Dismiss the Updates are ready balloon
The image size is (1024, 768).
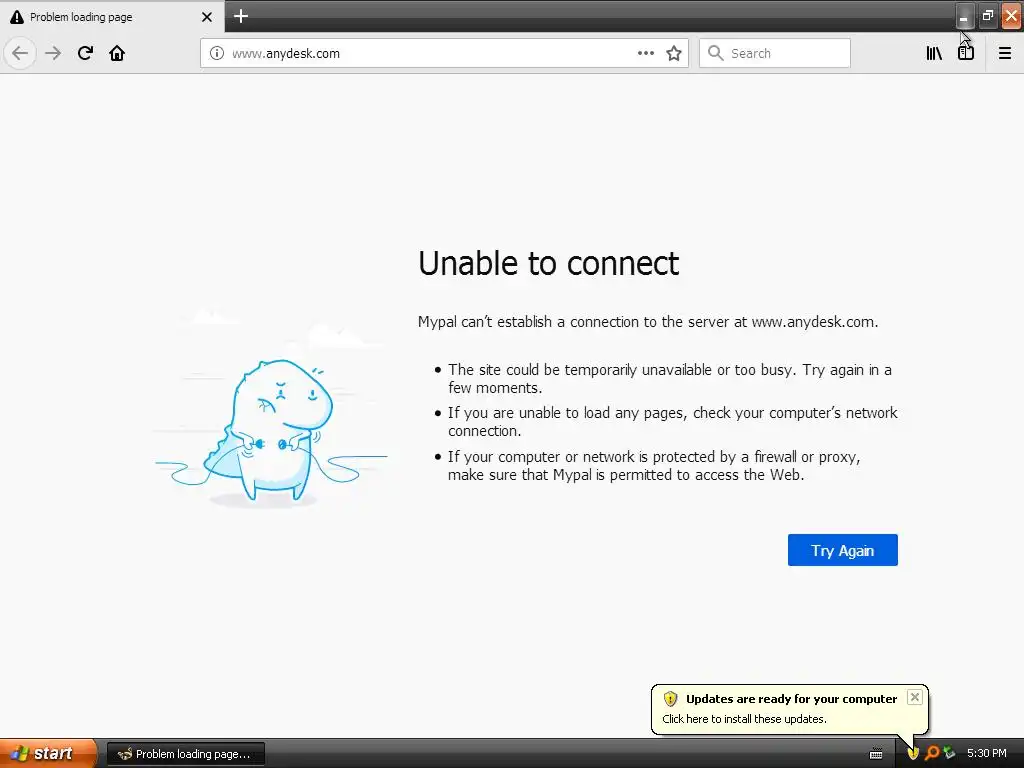pyautogui.click(x=915, y=697)
